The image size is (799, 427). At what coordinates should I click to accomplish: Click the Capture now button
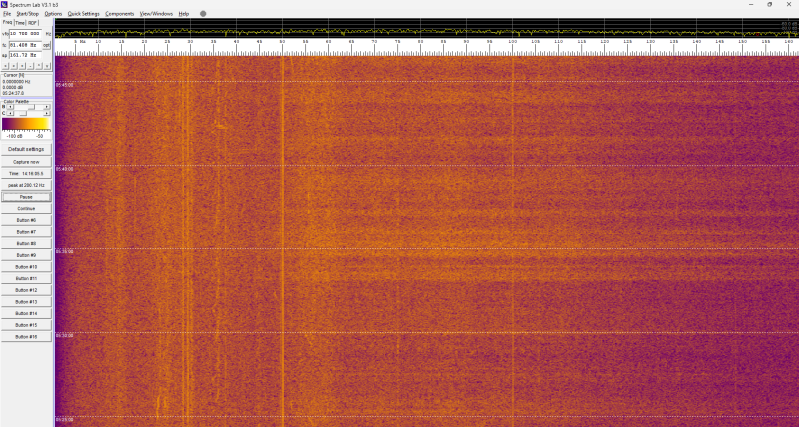point(26,162)
